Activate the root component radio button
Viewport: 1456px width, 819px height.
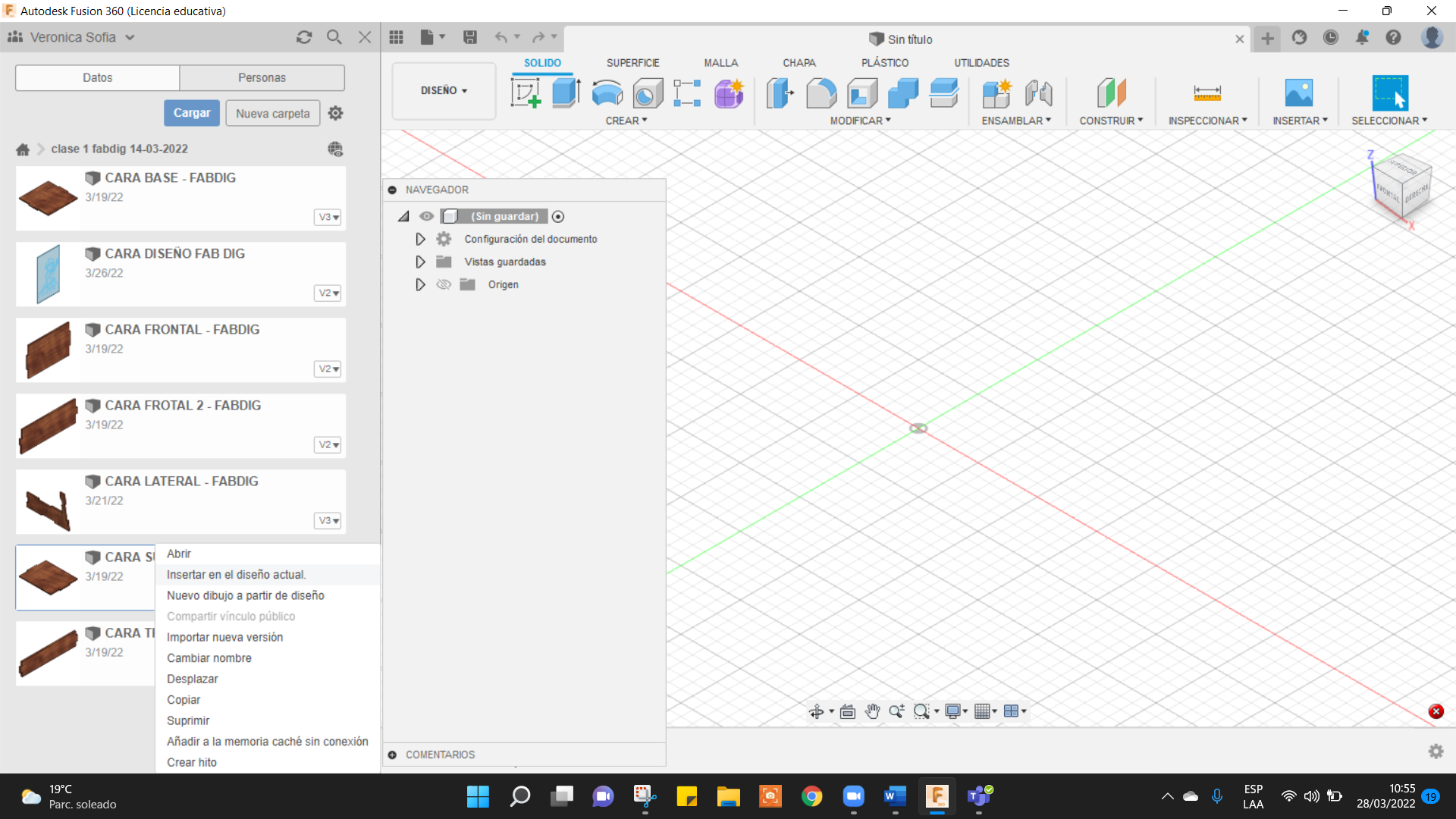coord(558,216)
